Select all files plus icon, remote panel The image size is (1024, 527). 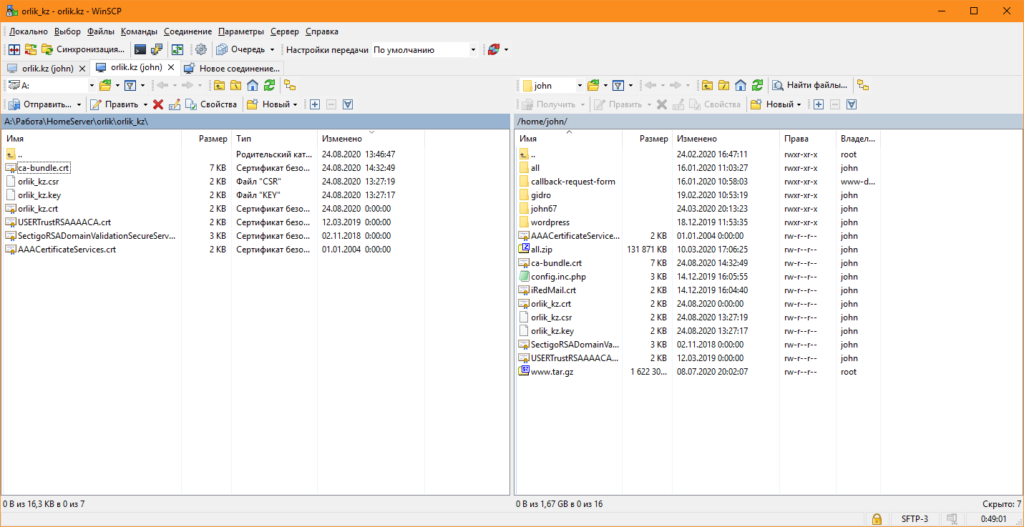(818, 104)
